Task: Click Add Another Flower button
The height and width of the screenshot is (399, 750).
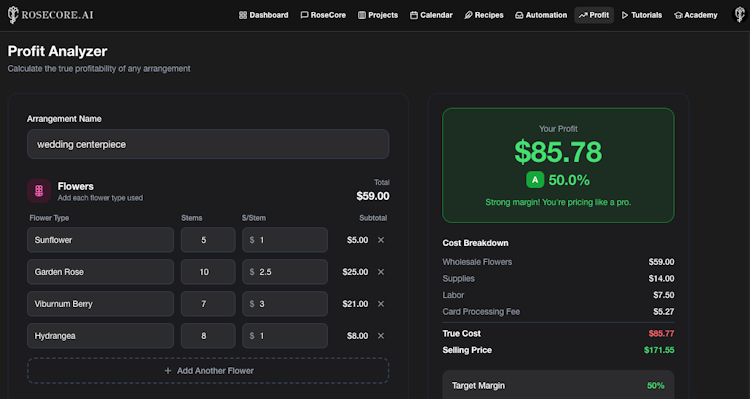Action: click(x=208, y=371)
